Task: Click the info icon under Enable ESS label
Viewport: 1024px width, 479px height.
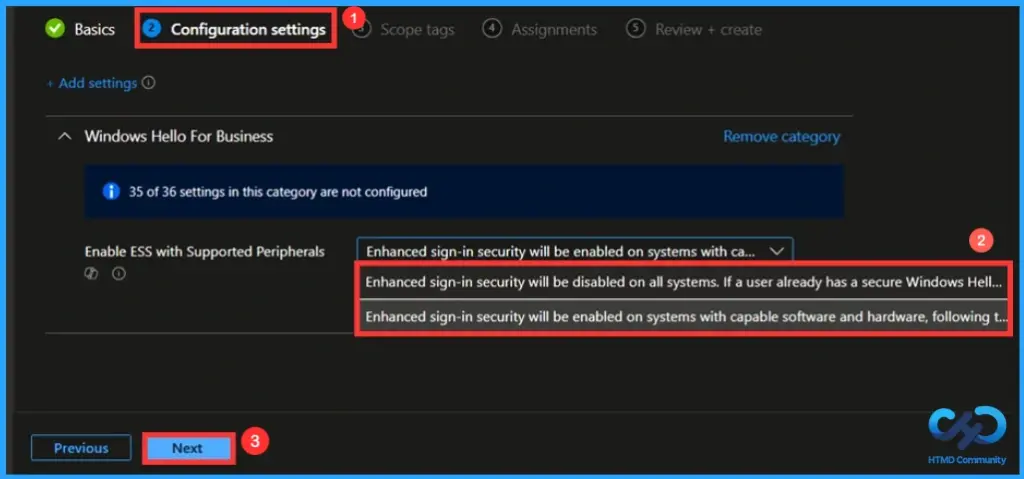Action: coord(118,274)
